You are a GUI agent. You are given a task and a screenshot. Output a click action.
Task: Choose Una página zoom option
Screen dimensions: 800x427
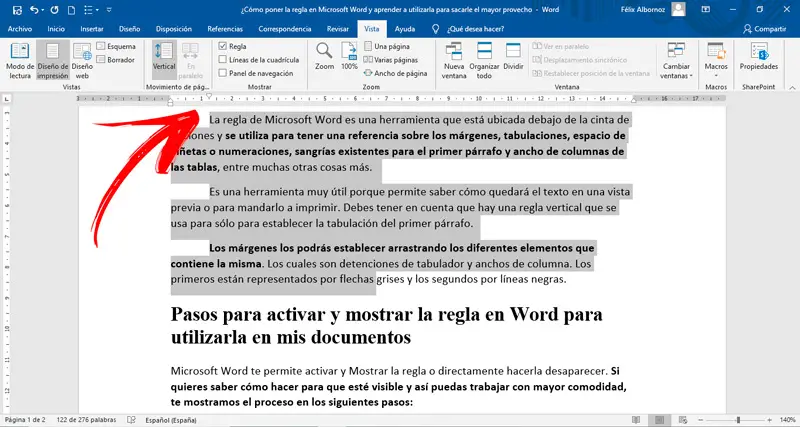click(387, 46)
